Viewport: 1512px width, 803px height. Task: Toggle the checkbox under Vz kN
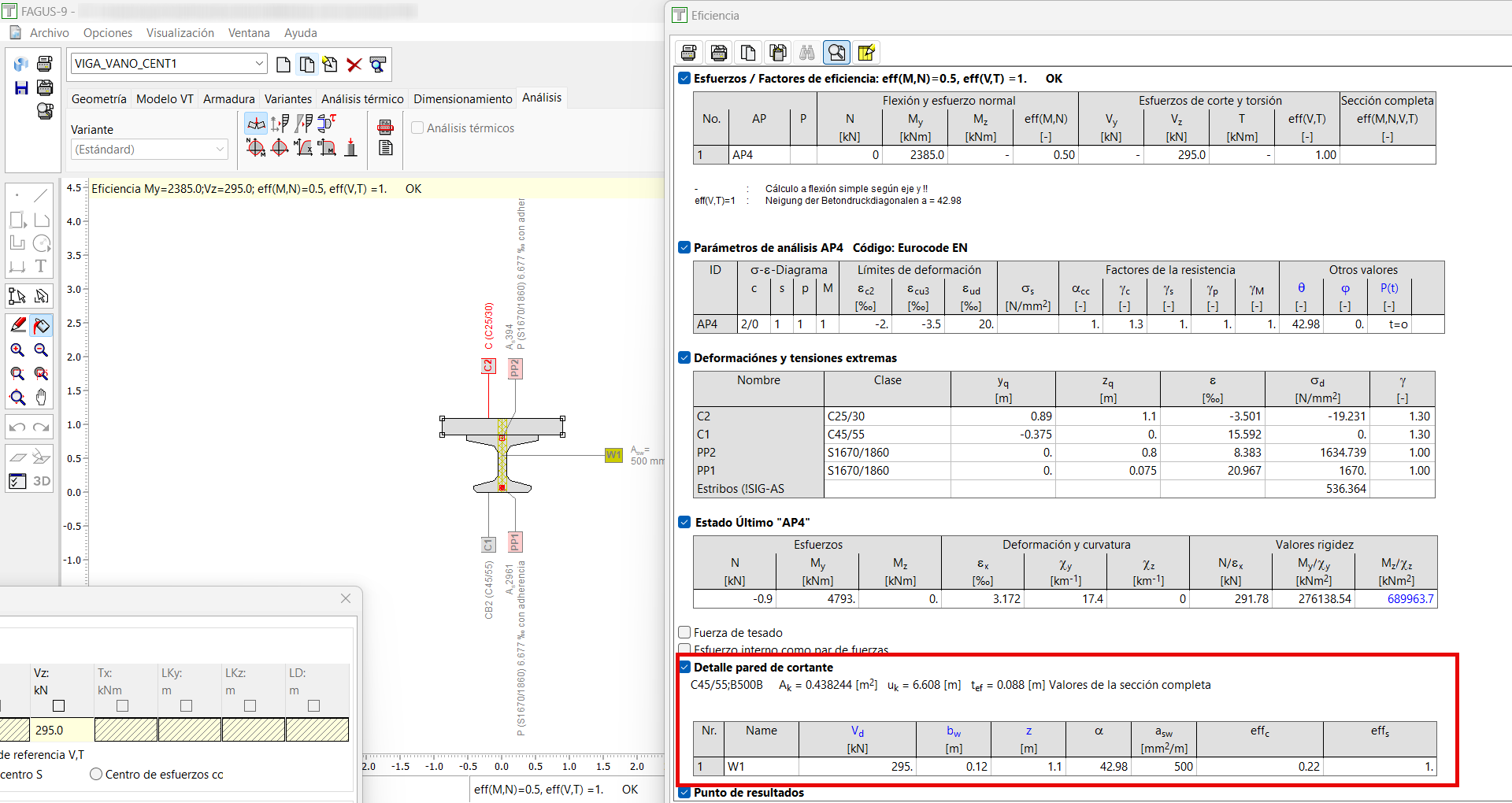[58, 706]
